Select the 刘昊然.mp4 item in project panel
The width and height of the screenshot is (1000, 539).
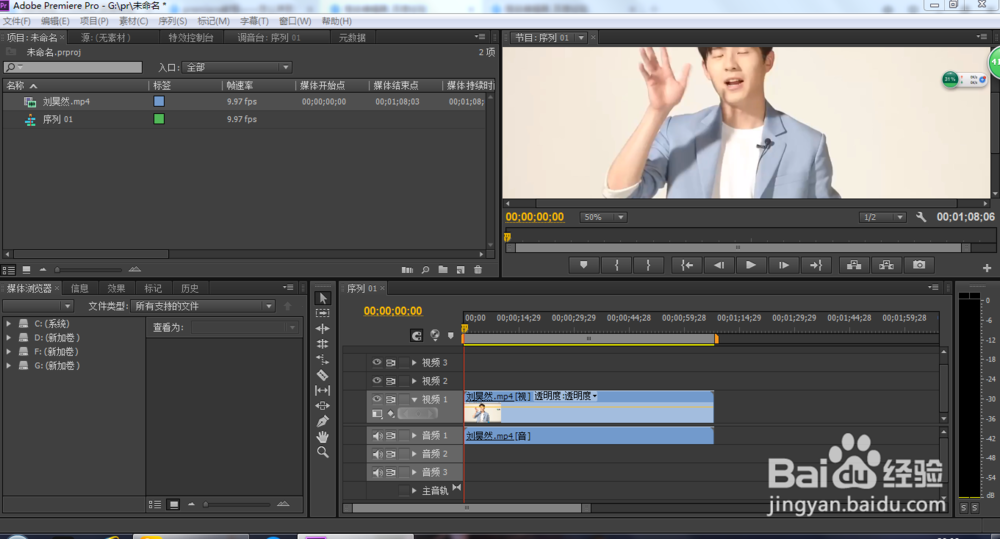pyautogui.click(x=66, y=101)
